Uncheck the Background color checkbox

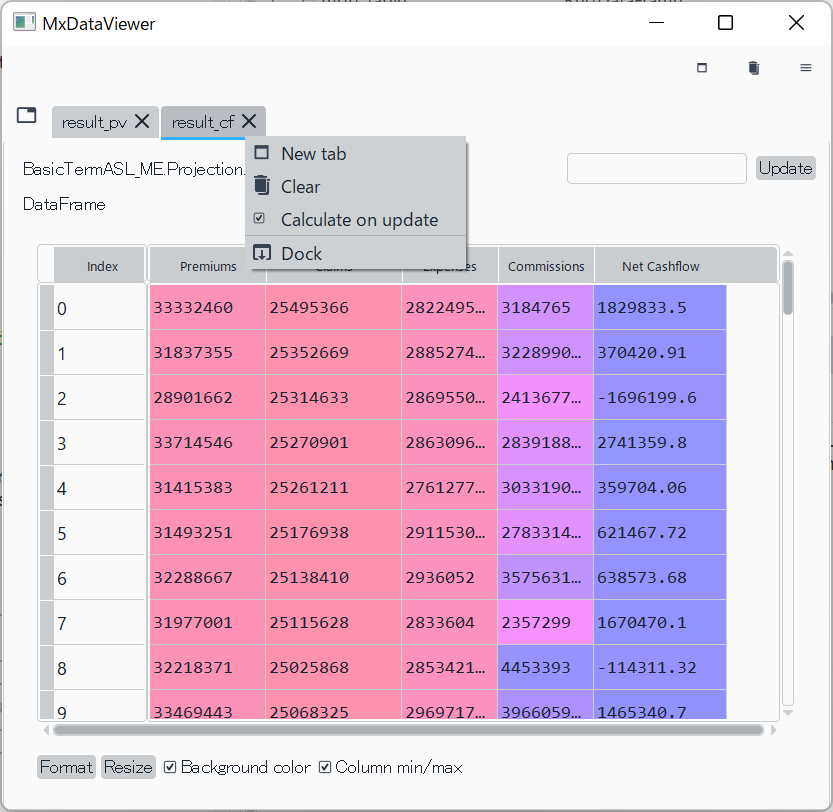click(x=170, y=767)
